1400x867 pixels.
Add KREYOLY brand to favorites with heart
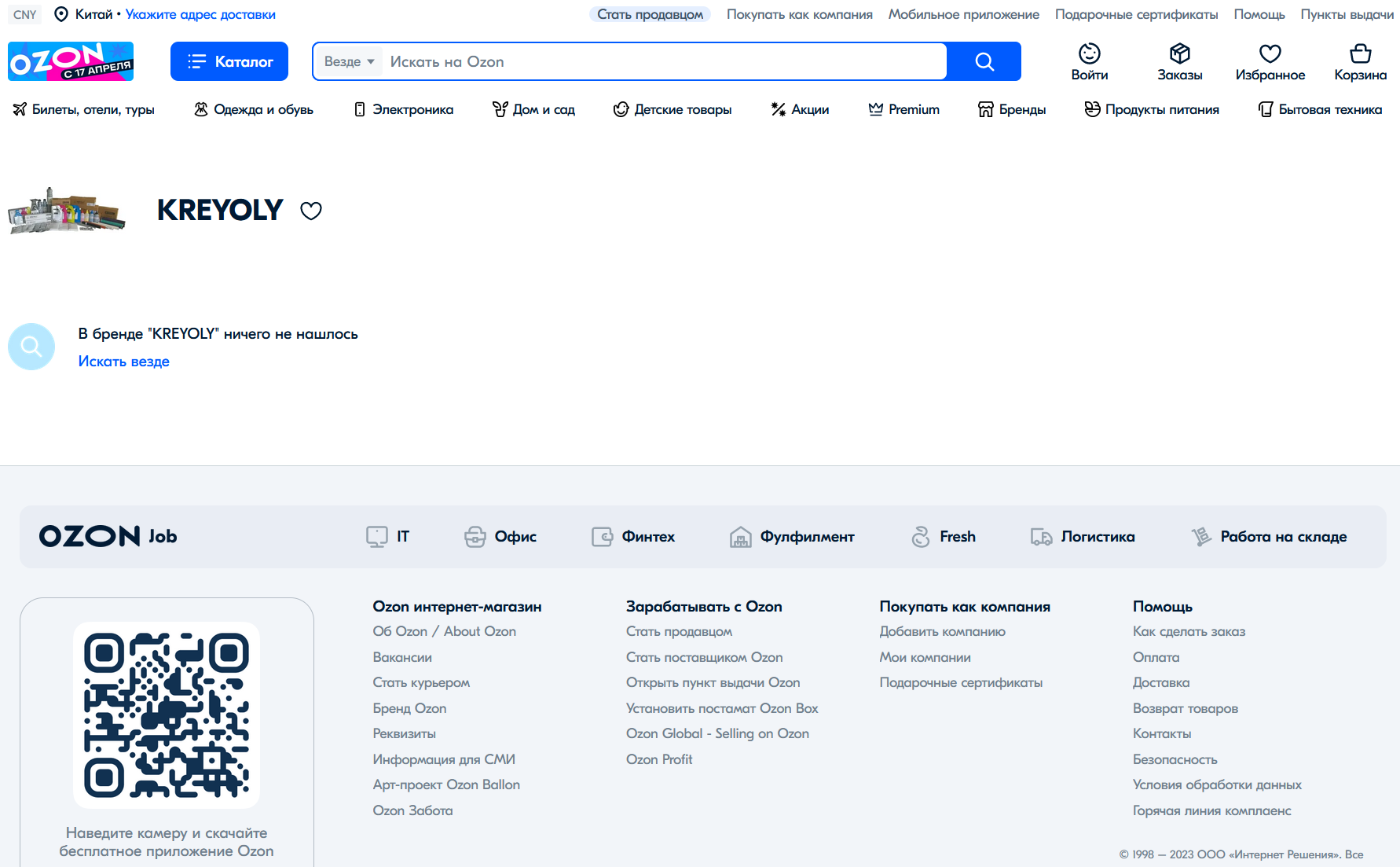tap(311, 211)
